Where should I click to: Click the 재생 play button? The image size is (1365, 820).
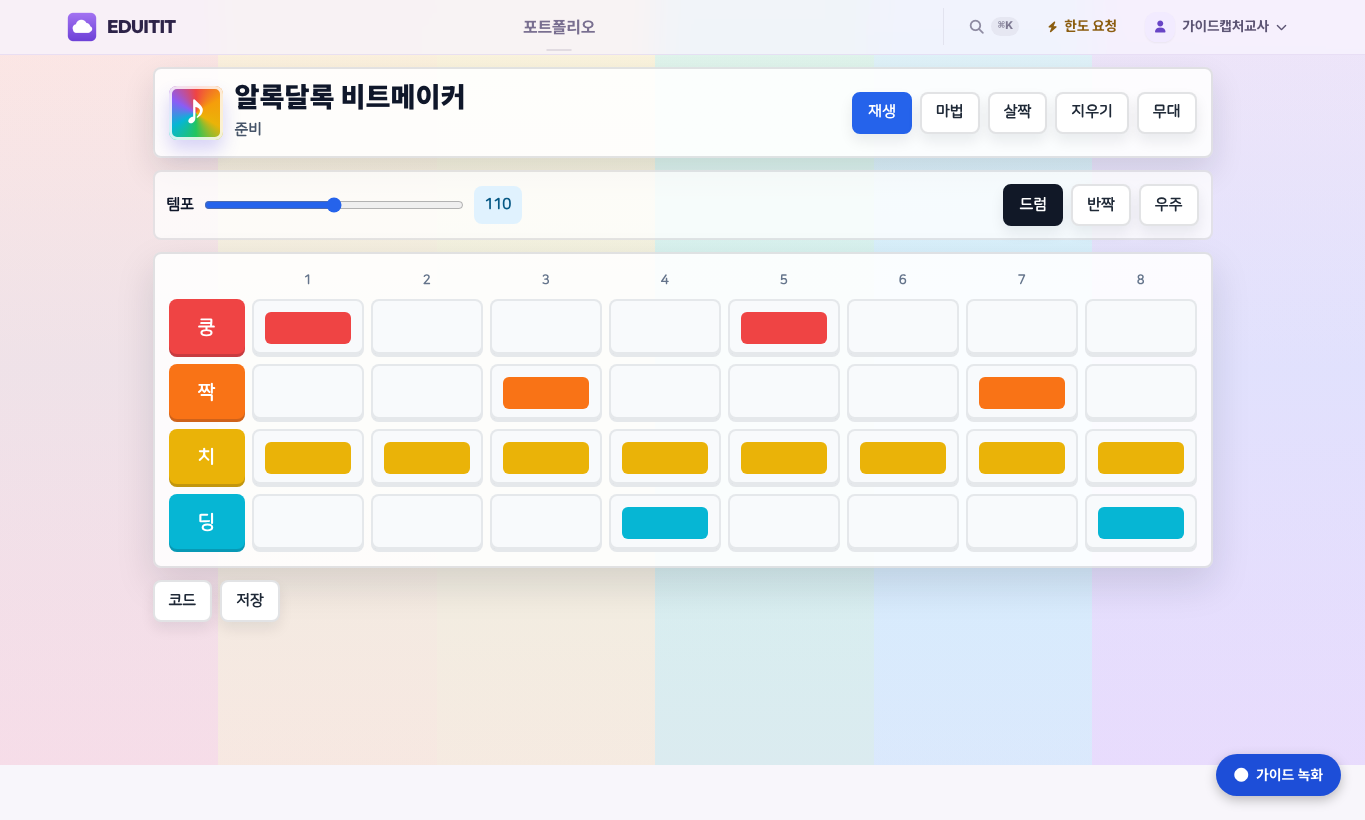point(882,112)
